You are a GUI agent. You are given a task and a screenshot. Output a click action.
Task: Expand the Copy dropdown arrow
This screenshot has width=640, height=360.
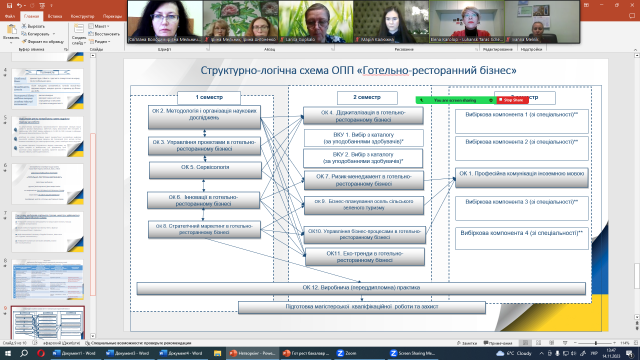pyautogui.click(x=54, y=34)
